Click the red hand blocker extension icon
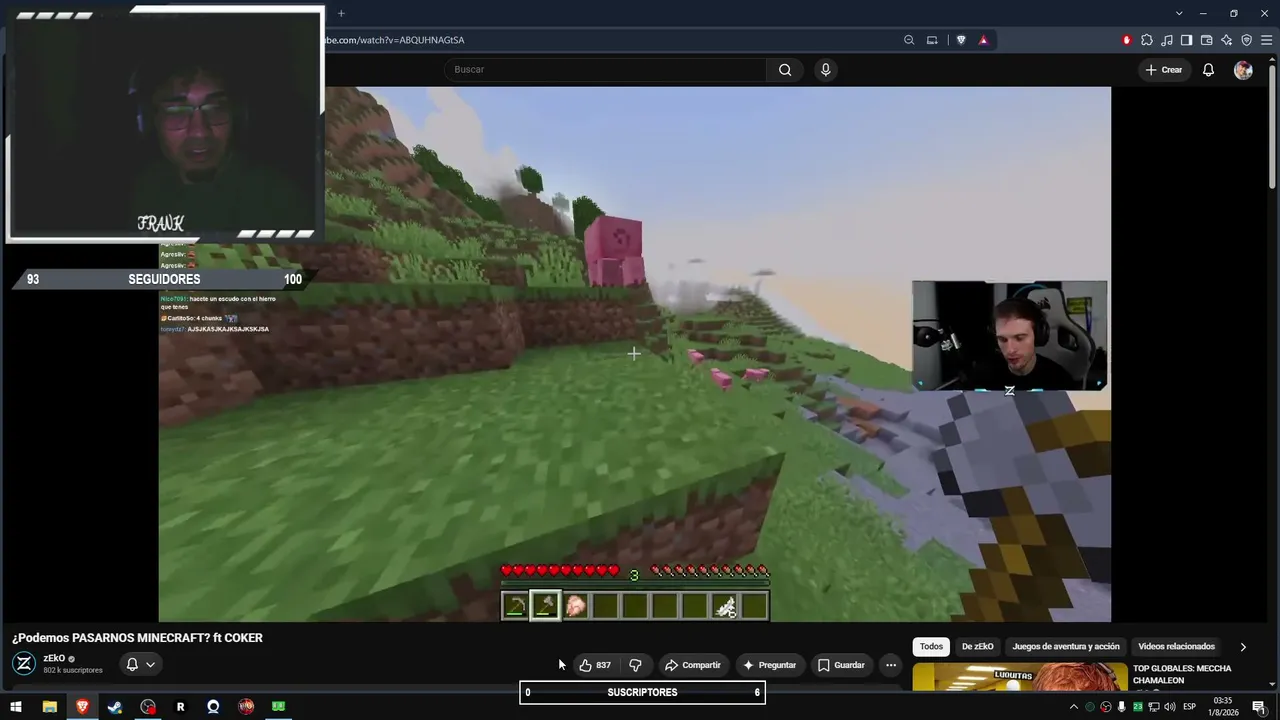The height and width of the screenshot is (720, 1280). point(1127,40)
